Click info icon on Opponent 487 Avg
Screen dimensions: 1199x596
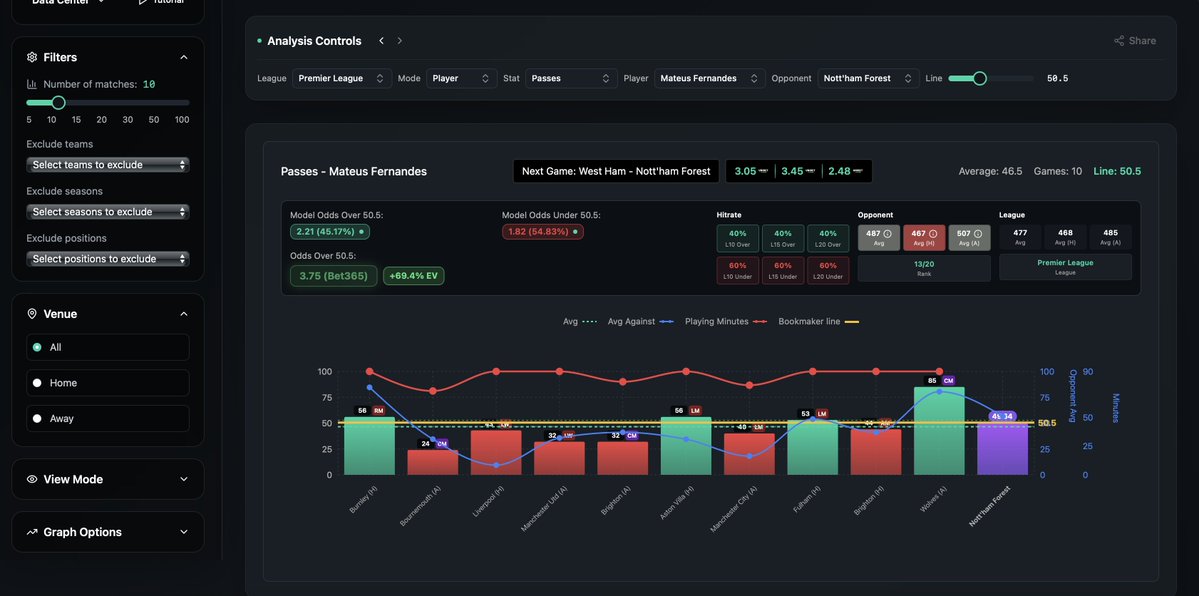coord(887,233)
